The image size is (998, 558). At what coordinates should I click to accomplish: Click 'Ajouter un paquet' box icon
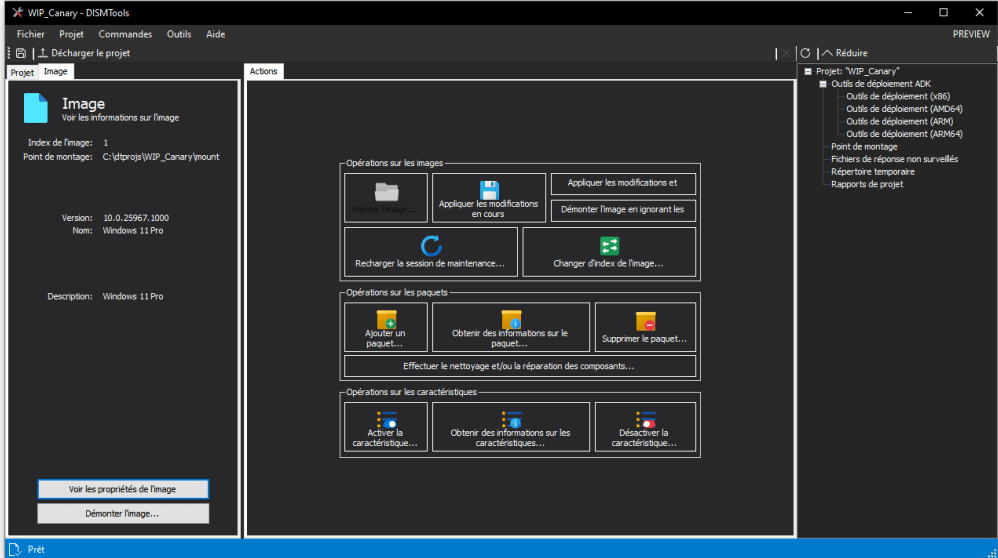coord(386,320)
